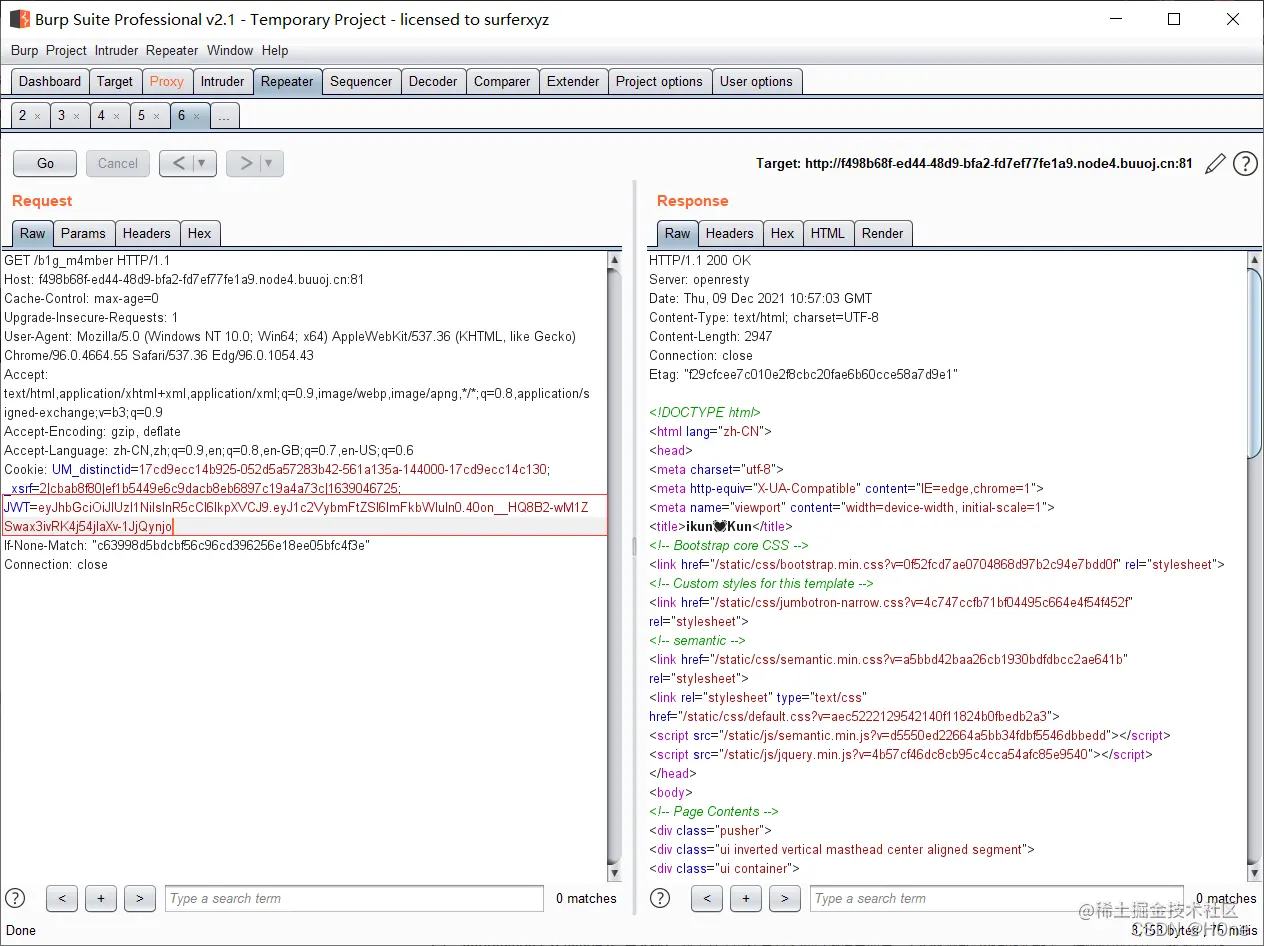The width and height of the screenshot is (1264, 946).
Task: Open the Help menu
Action: (275, 50)
